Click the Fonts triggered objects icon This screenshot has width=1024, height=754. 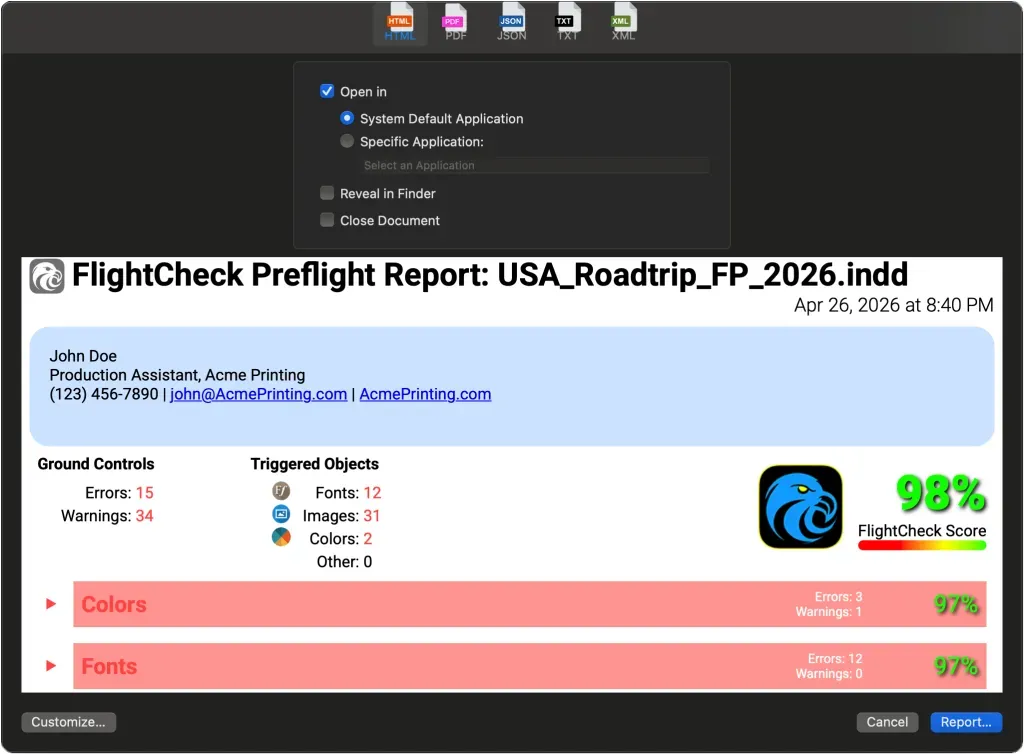(281, 491)
